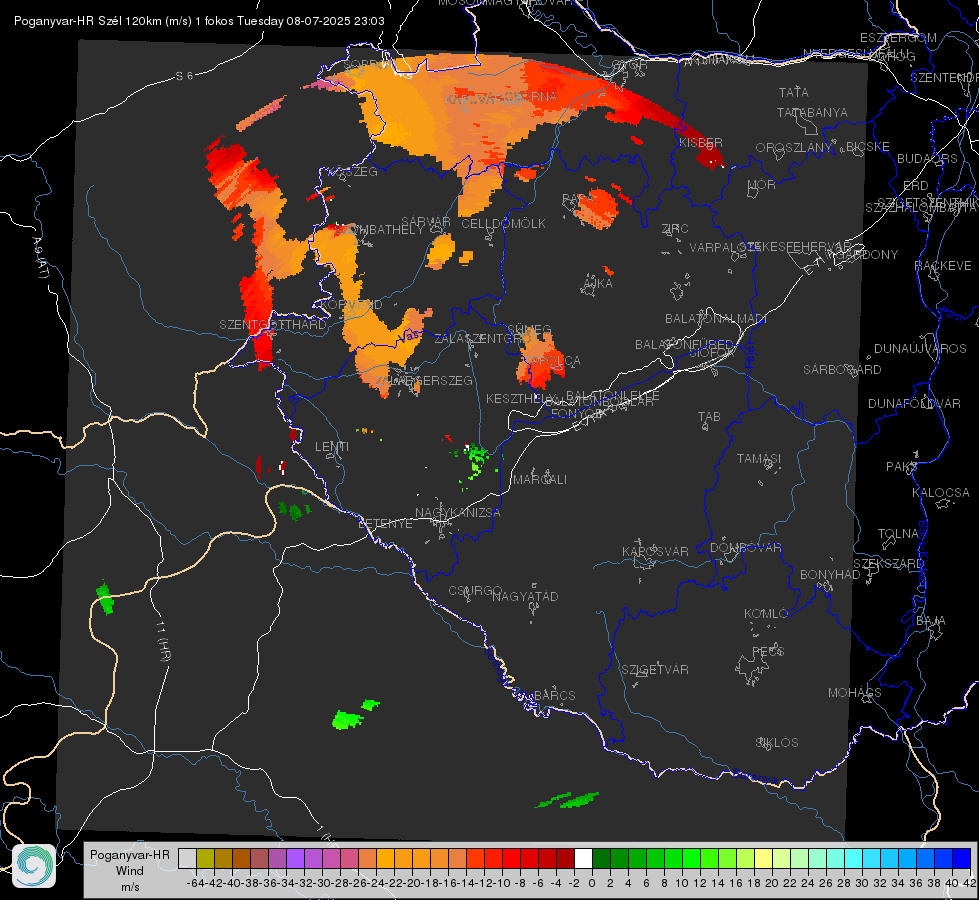Click the 'SZEKSZÁRD' city label
979x900 pixels.
pos(888,564)
